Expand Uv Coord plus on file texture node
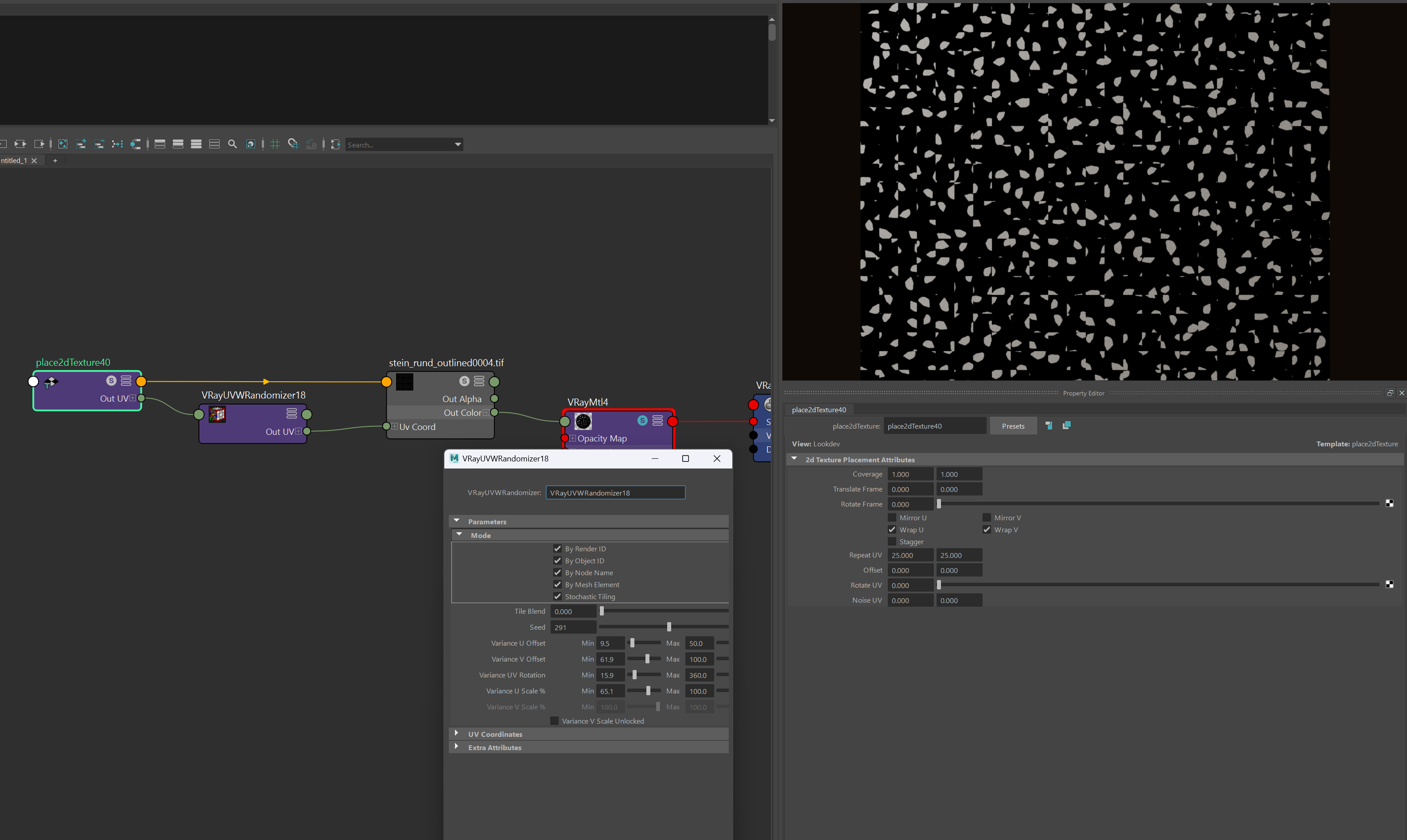 (x=395, y=426)
